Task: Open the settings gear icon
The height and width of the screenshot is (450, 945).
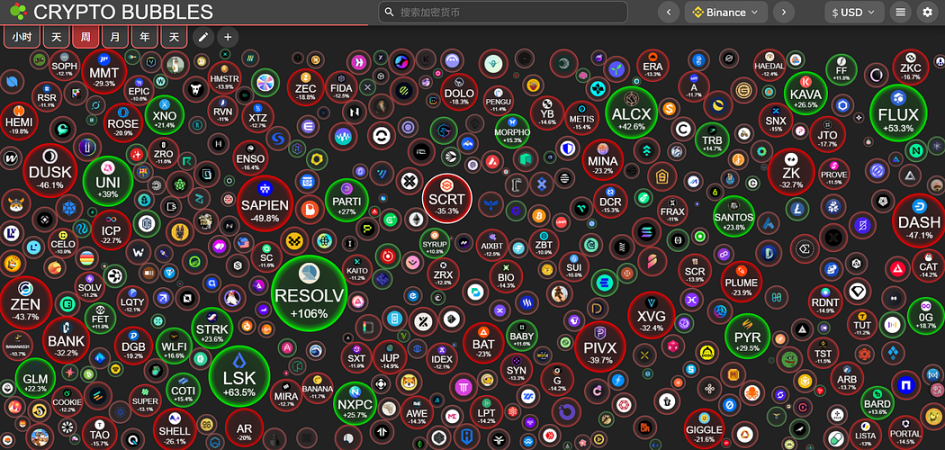Action: click(x=928, y=12)
